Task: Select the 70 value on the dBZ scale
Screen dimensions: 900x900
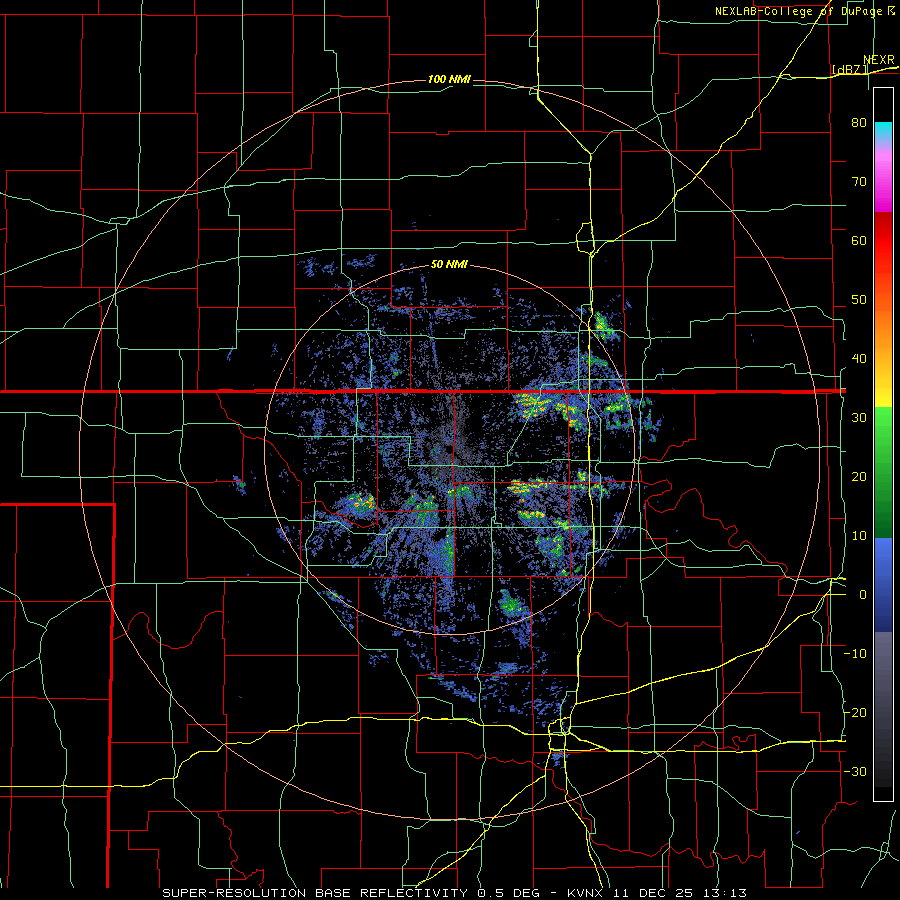Action: [859, 181]
